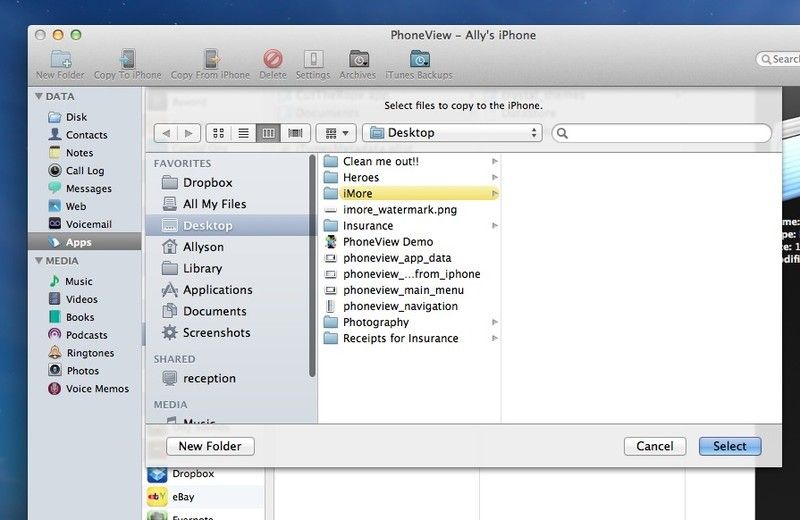Switch to list view in file dialog
This screenshot has height=520, width=800.
pyautogui.click(x=244, y=133)
